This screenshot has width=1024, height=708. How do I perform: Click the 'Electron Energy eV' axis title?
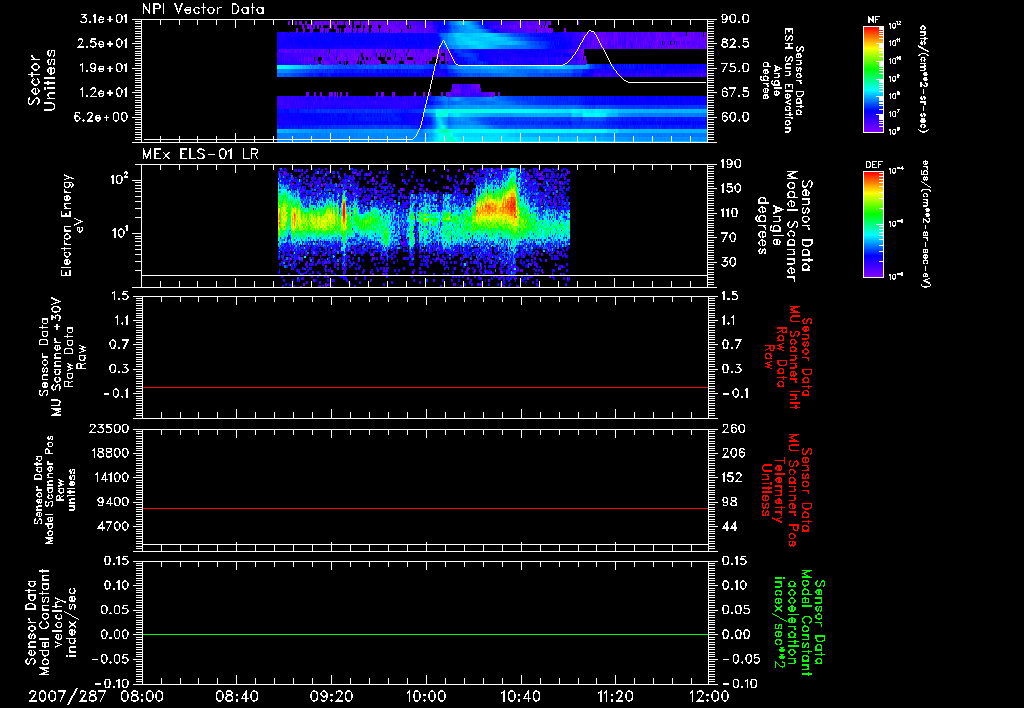coord(72,225)
